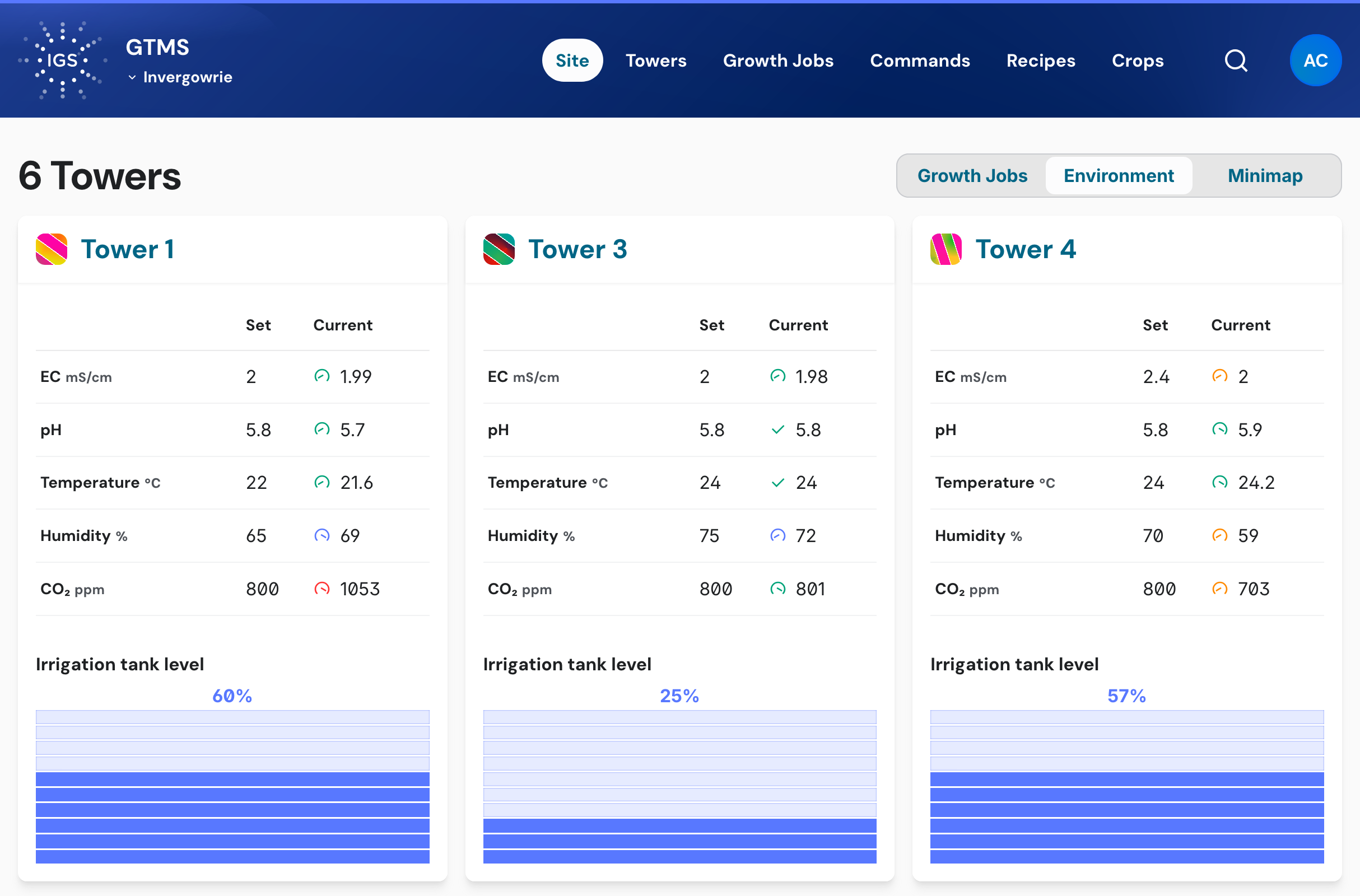
Task: Click Tower 1 pH green gauge icon
Action: pos(322,429)
